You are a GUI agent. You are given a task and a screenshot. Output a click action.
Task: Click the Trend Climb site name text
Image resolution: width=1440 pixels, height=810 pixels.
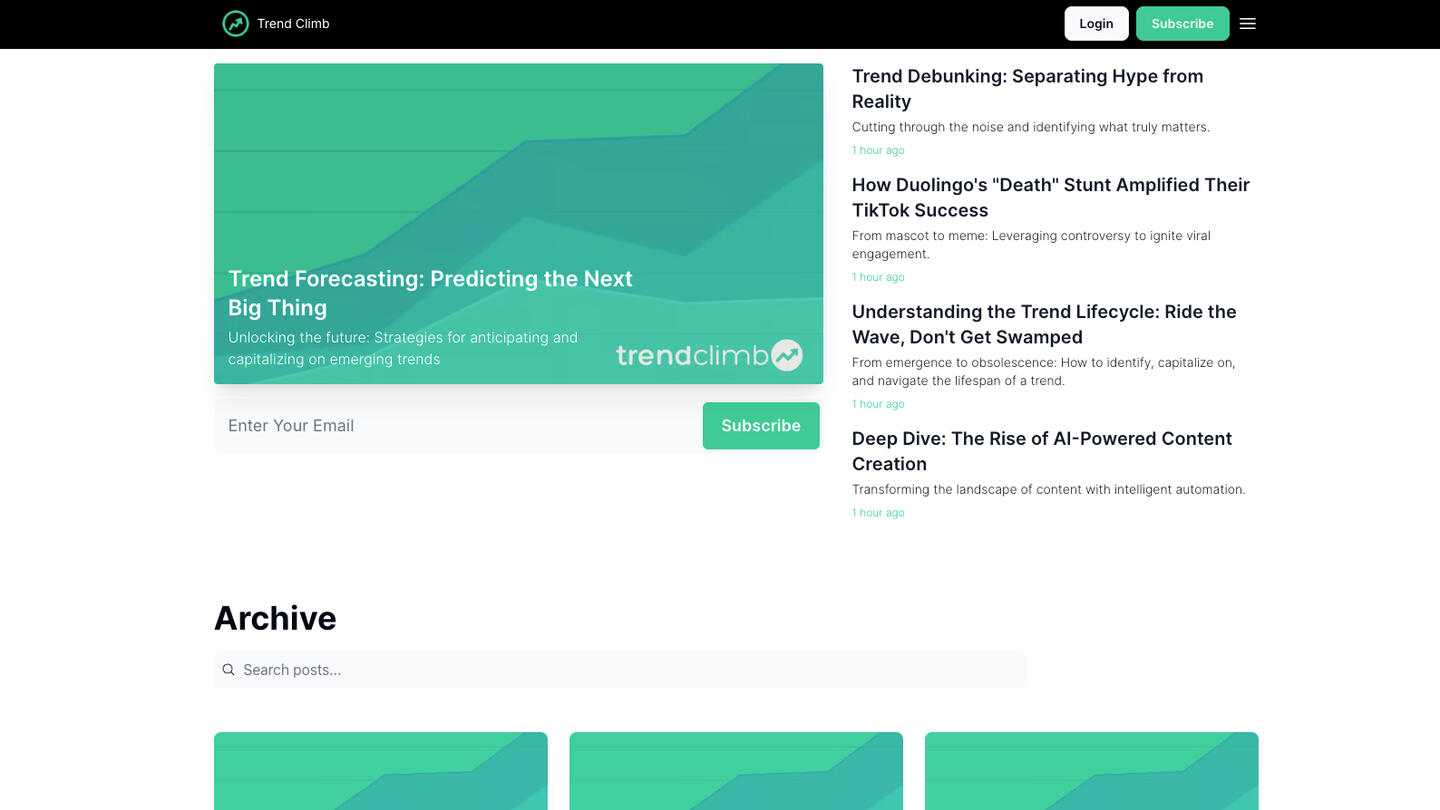pos(293,24)
